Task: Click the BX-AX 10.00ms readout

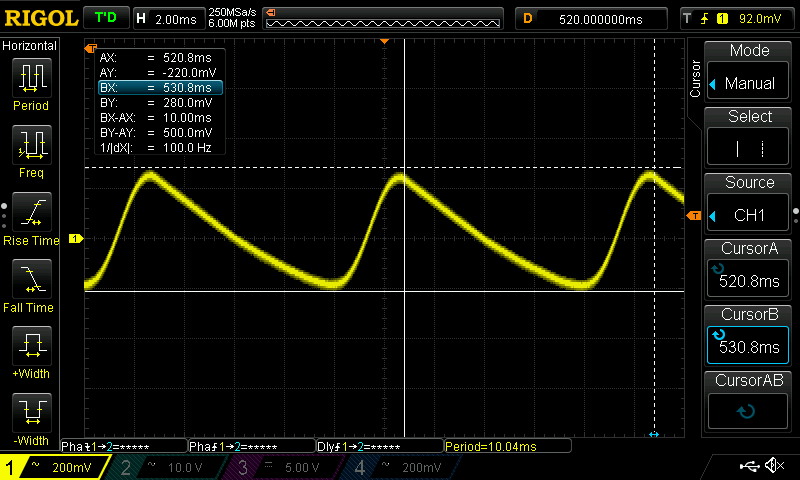Action: (x=156, y=118)
